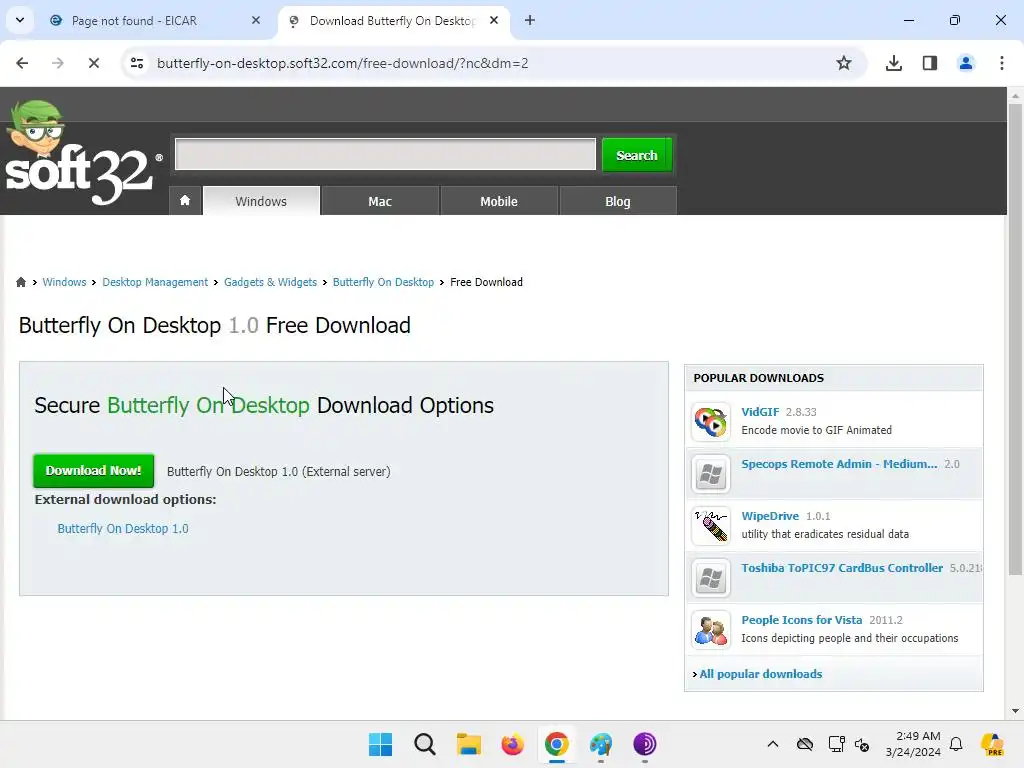This screenshot has height=768, width=1024.
Task: Close the Butterfly On Desktop tab
Action: point(494,20)
